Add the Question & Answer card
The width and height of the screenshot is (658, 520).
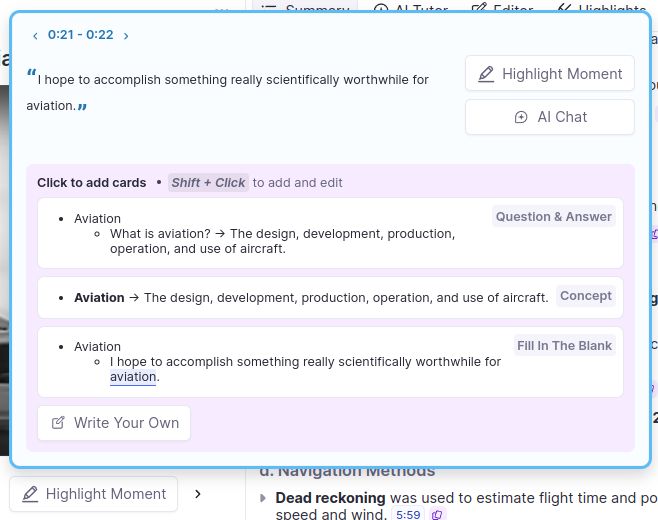(326, 233)
